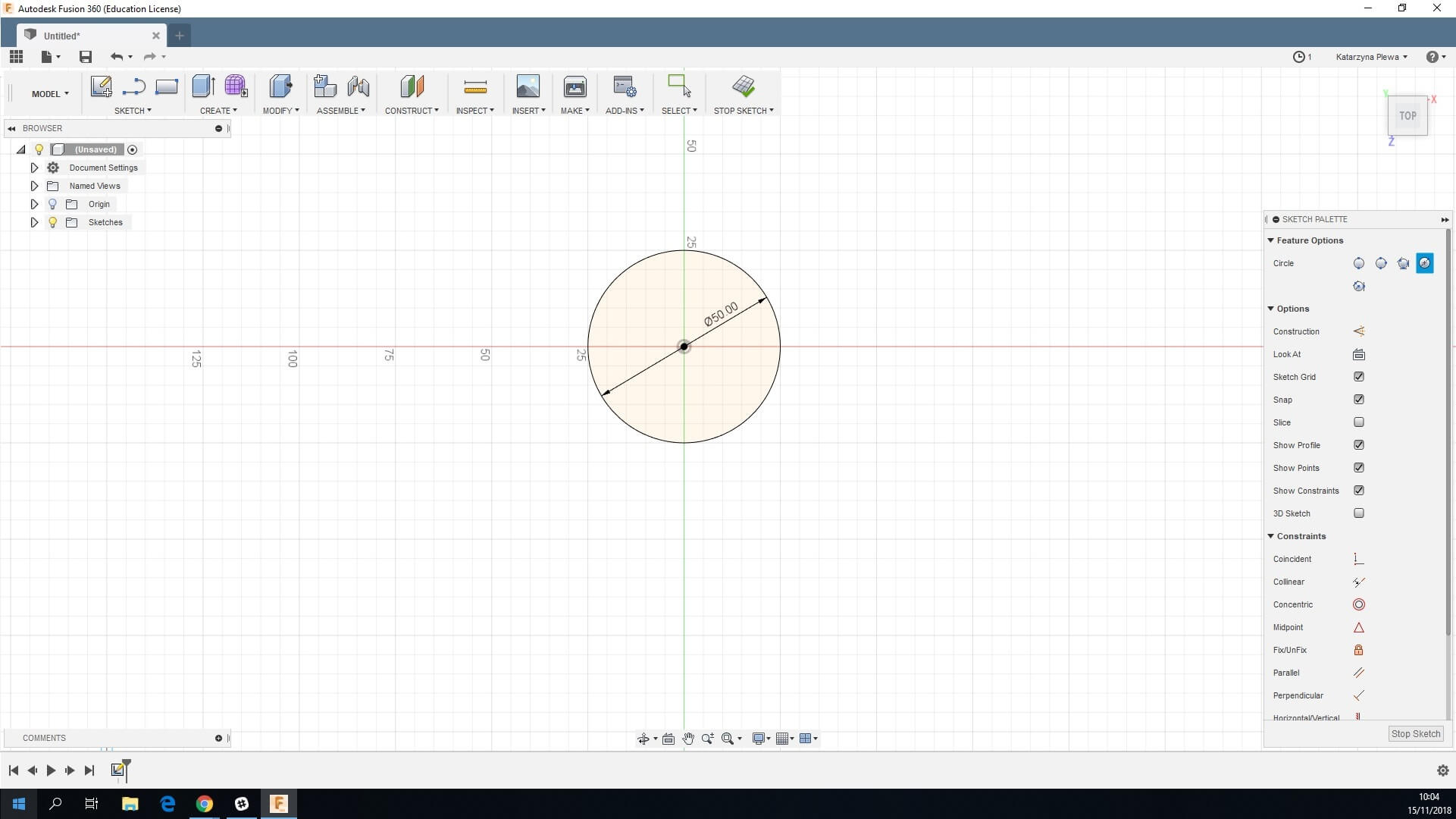Select the Measure inspect icon
1456x819 pixels.
coord(475,87)
